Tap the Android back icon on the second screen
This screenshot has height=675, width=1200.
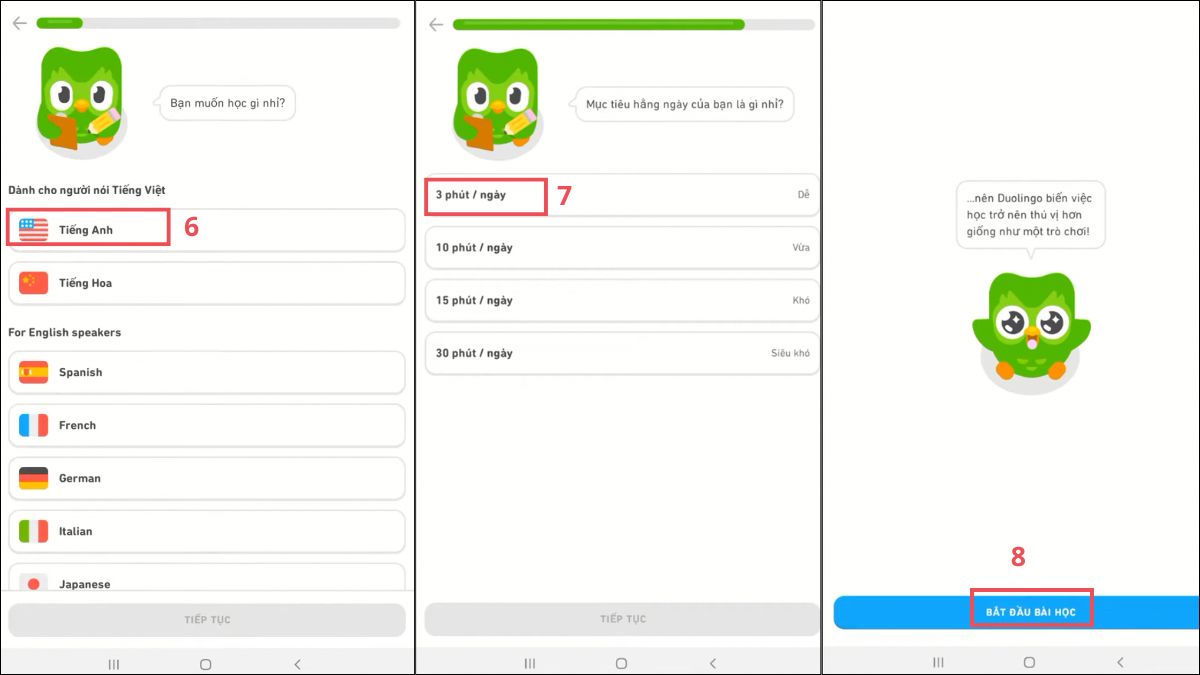[712, 663]
